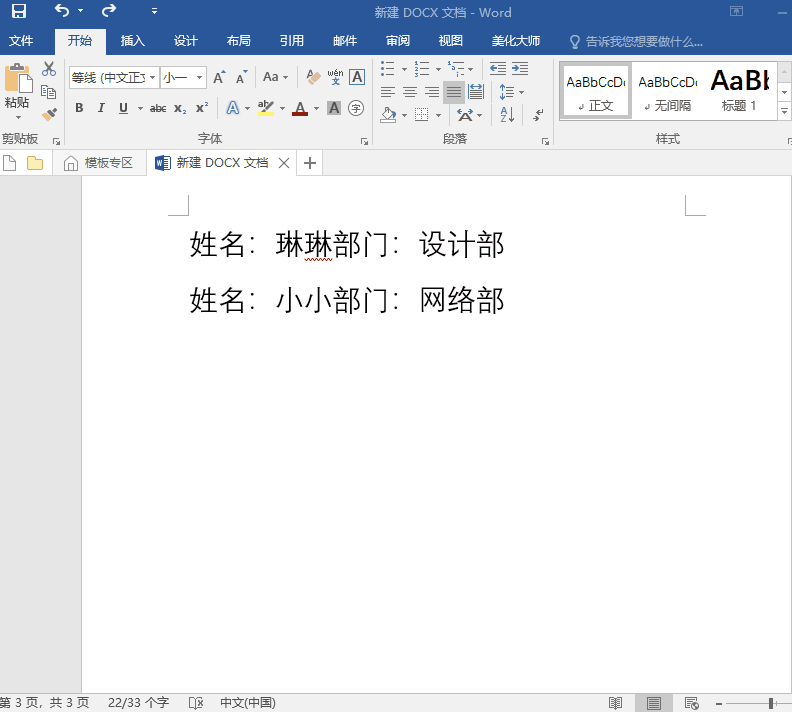Click the Sort A-Z icon

(x=507, y=115)
